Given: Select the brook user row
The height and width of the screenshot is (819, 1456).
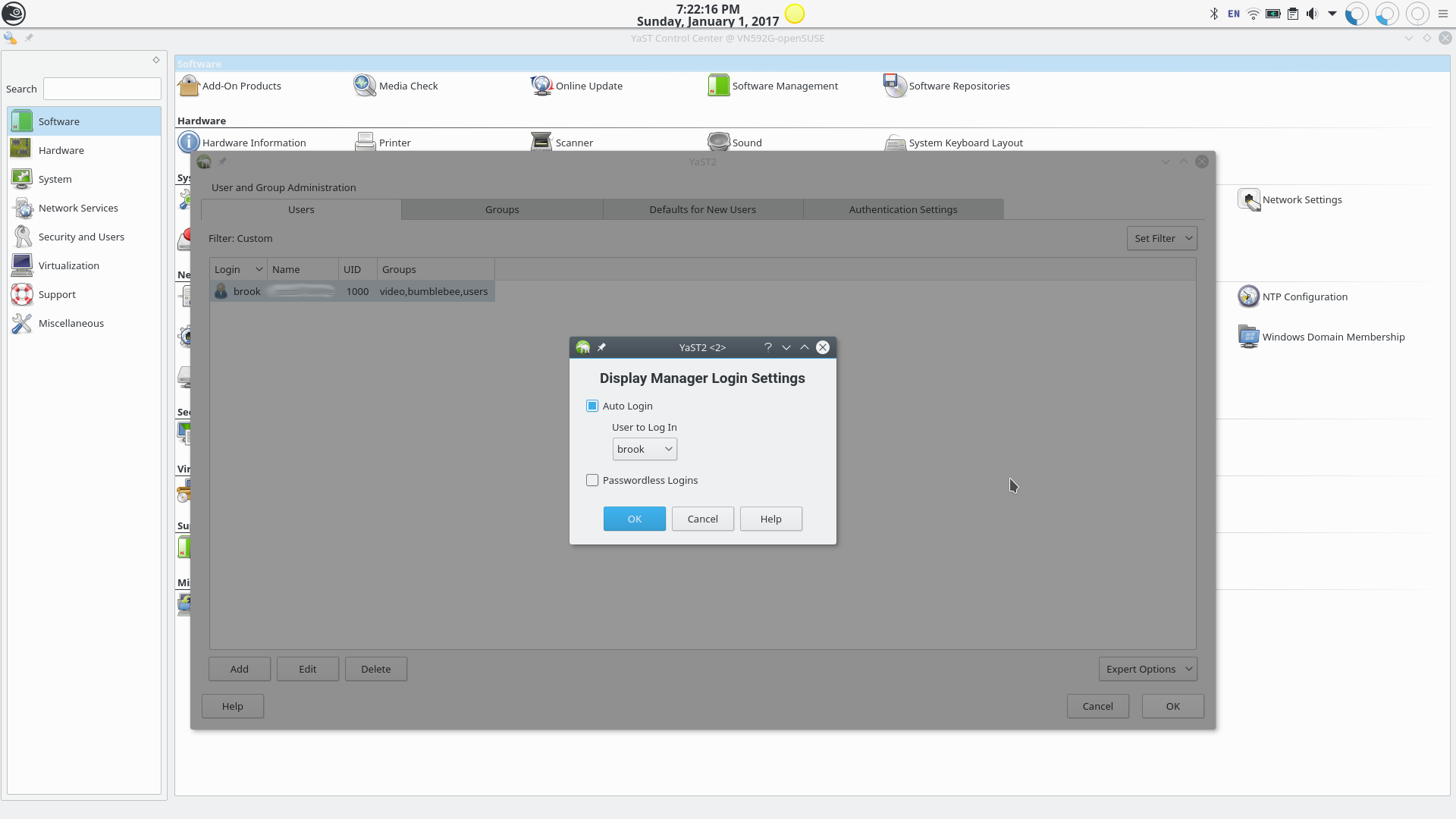Looking at the screenshot, I should click(353, 291).
